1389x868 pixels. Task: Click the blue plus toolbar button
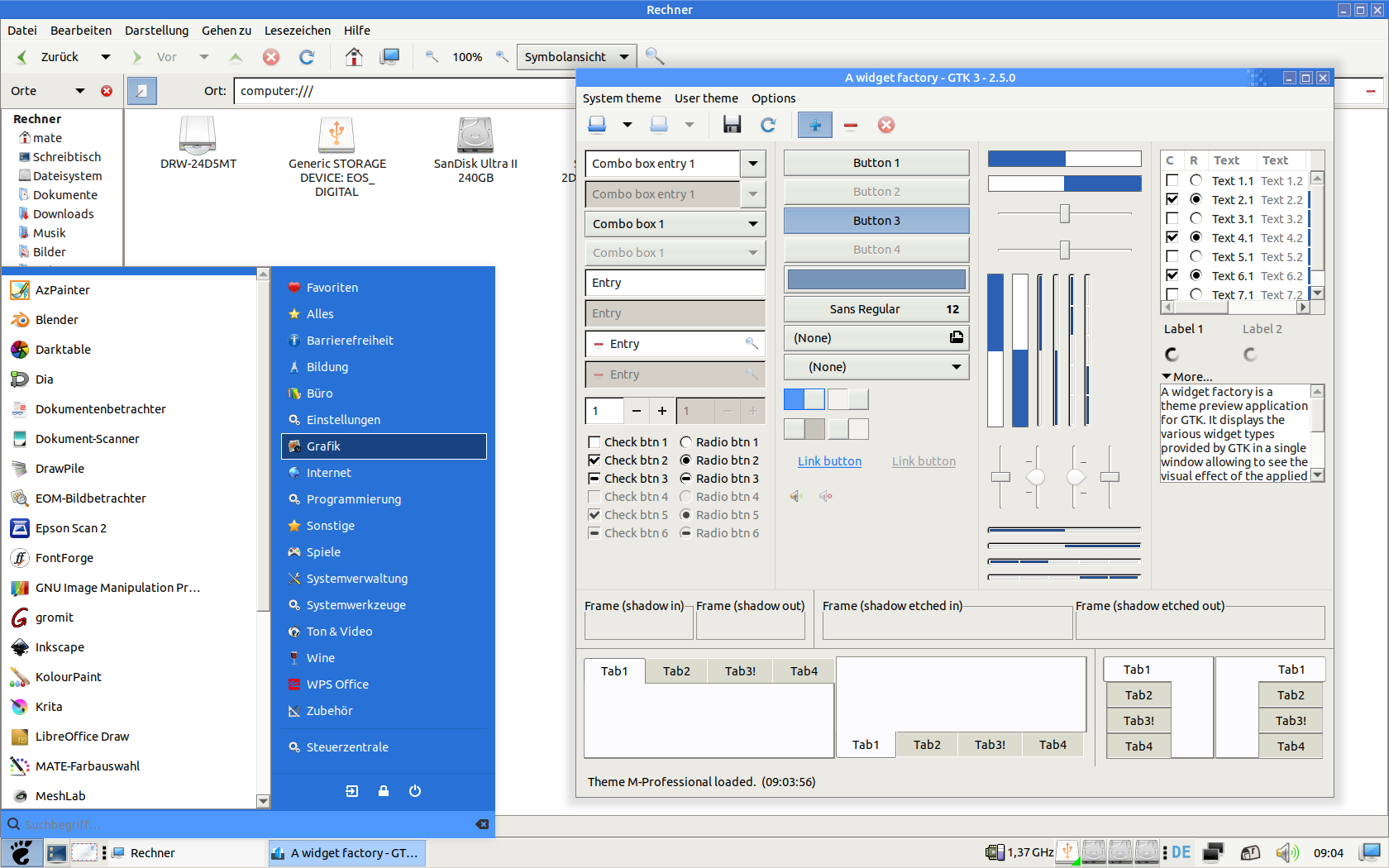815,125
